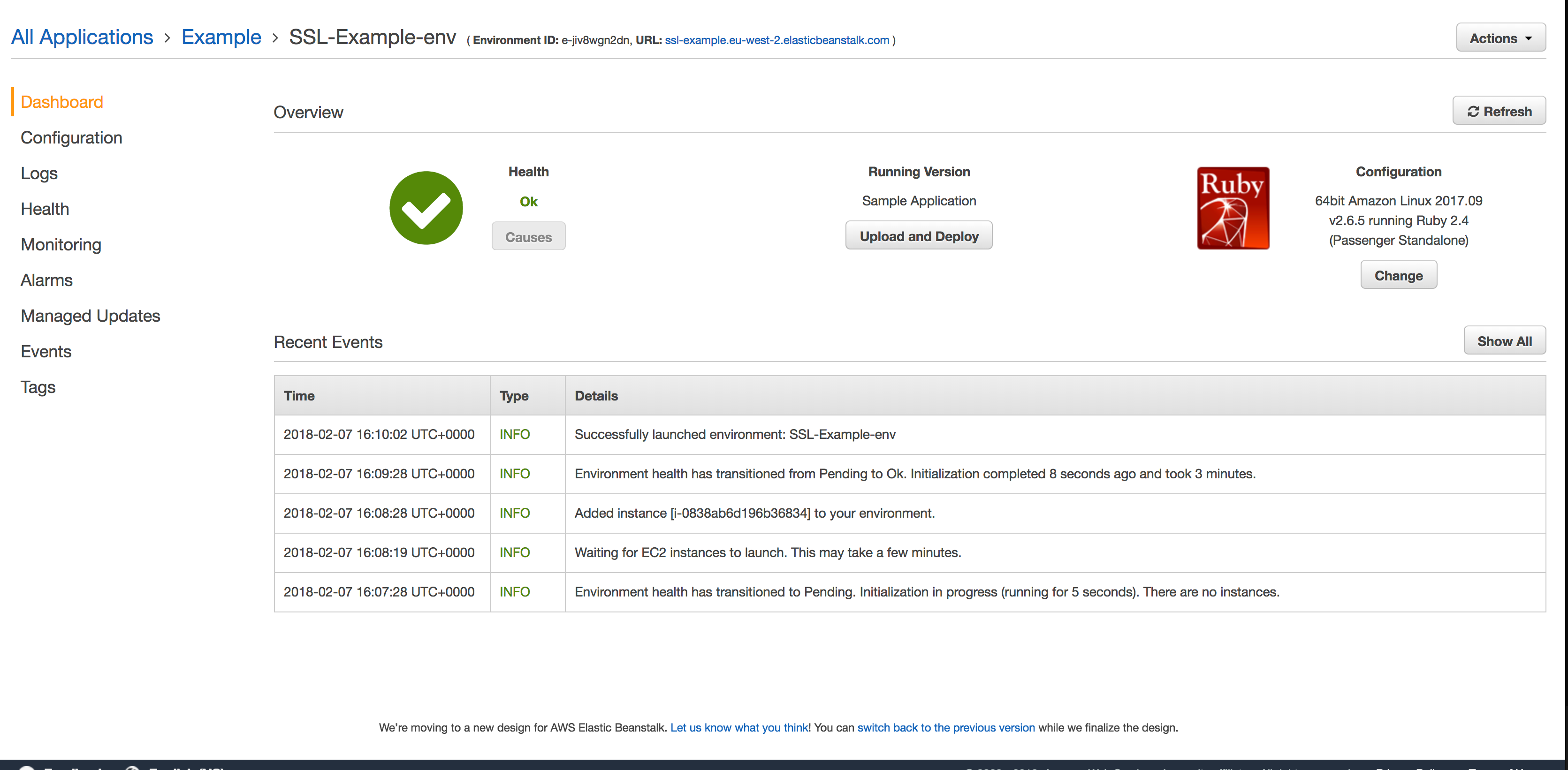Click 'Successfully launched environment' event detail
The height and width of the screenshot is (770, 1568).
click(x=735, y=434)
